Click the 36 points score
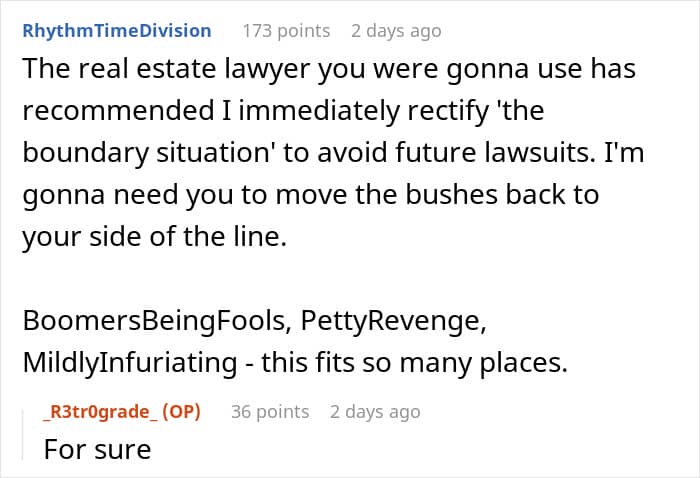The height and width of the screenshot is (478, 700). [x=270, y=411]
